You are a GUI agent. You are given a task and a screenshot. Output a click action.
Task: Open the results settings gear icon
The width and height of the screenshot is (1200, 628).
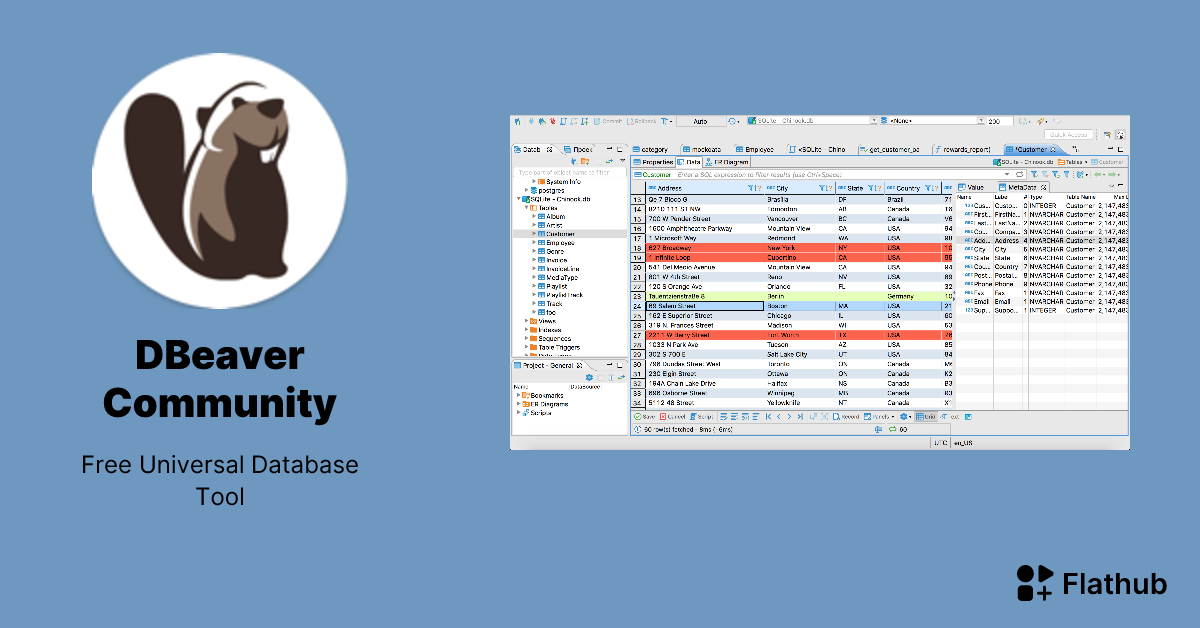[x=904, y=417]
